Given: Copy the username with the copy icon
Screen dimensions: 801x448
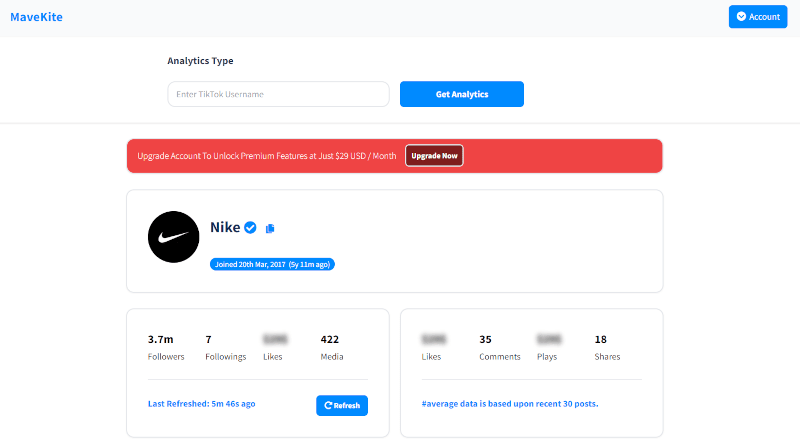Looking at the screenshot, I should [270, 229].
